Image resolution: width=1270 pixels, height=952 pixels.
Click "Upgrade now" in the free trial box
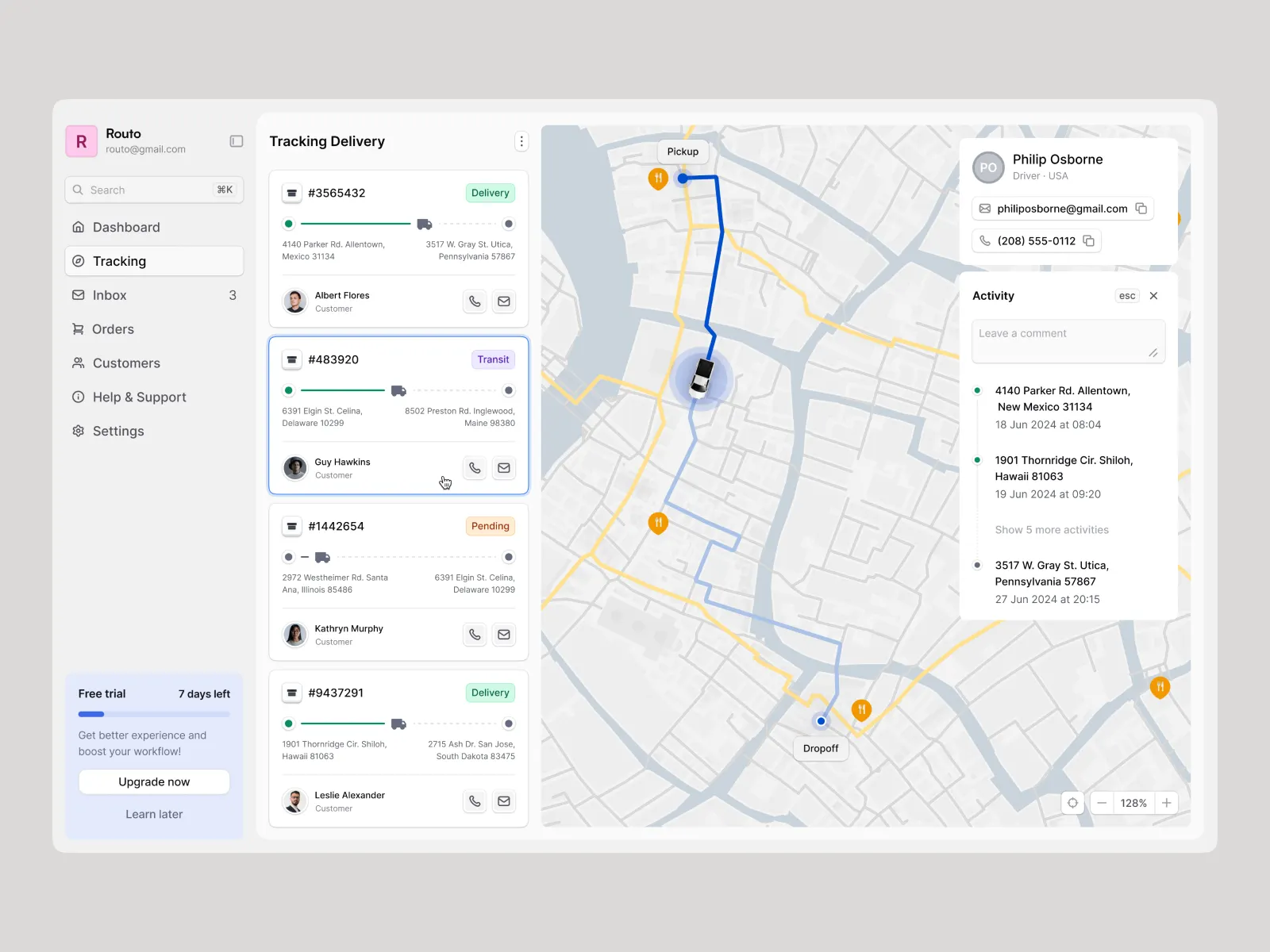pos(154,781)
